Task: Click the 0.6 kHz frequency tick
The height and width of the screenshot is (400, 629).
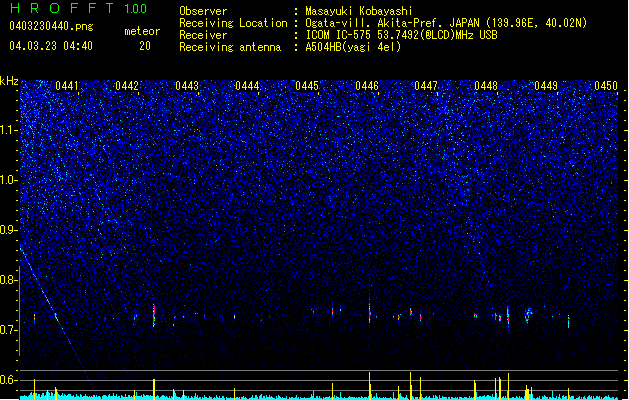Action: coord(9,380)
